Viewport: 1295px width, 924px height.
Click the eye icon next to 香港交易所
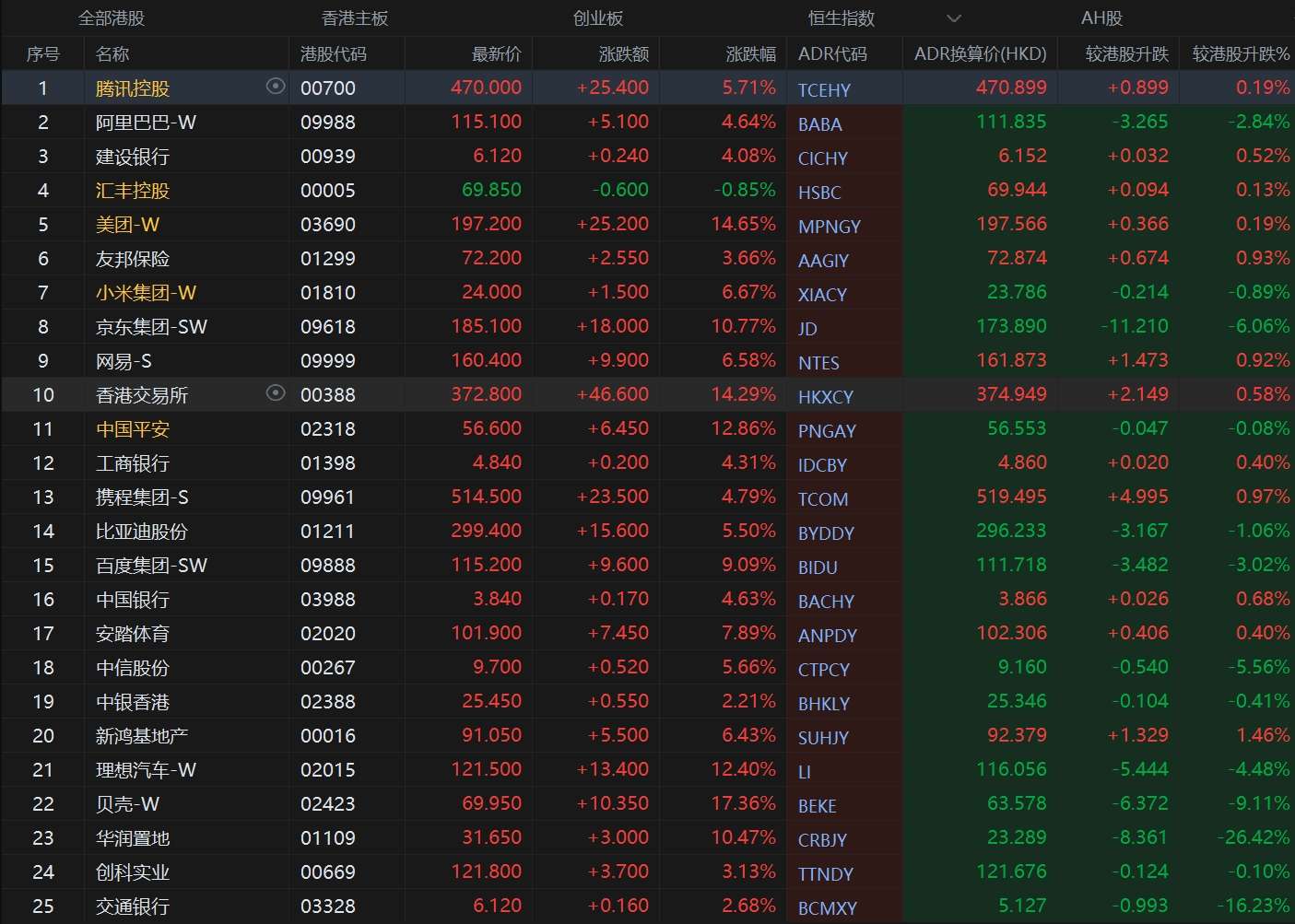[x=276, y=393]
